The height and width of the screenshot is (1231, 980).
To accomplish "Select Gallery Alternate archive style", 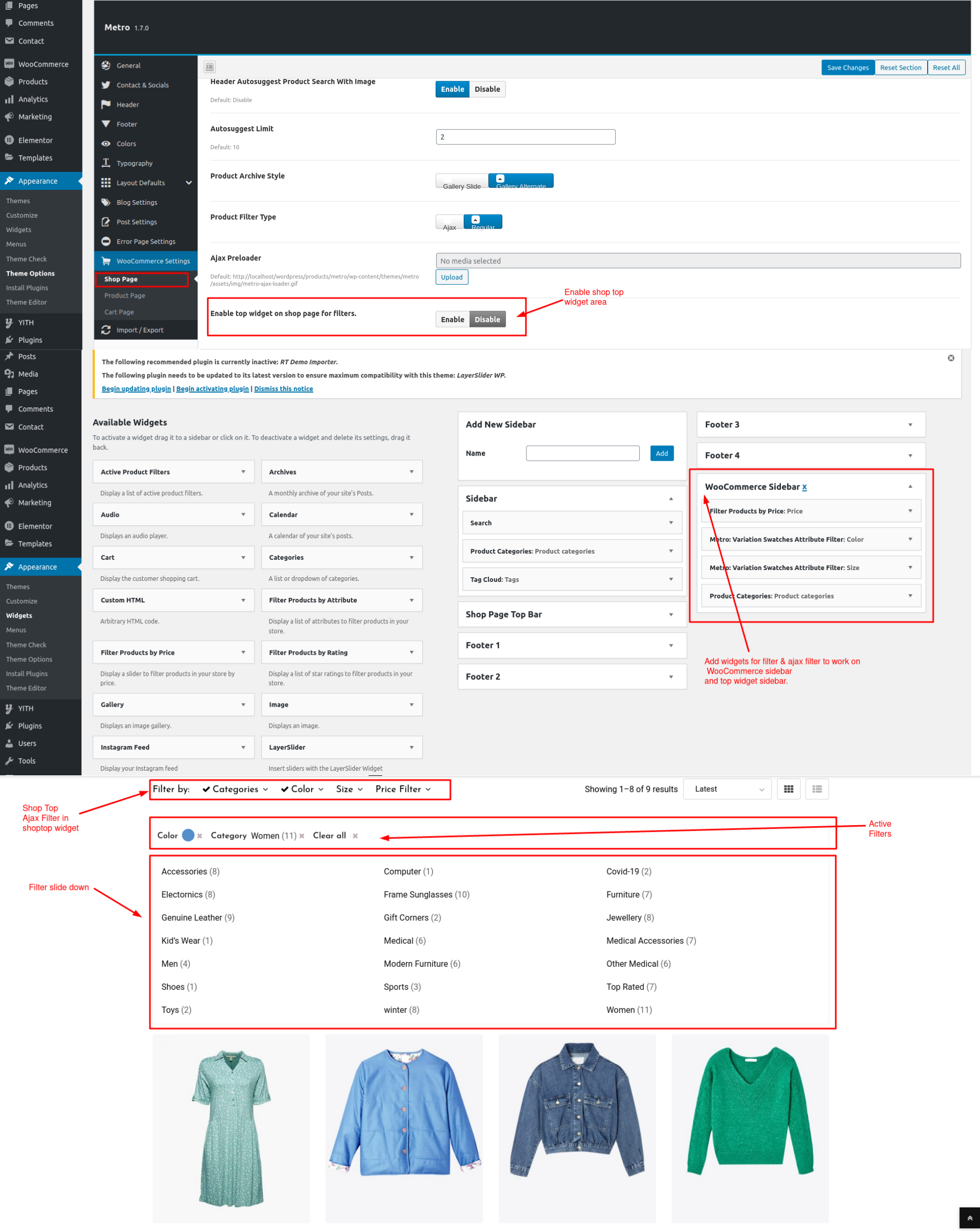I will click(x=521, y=181).
